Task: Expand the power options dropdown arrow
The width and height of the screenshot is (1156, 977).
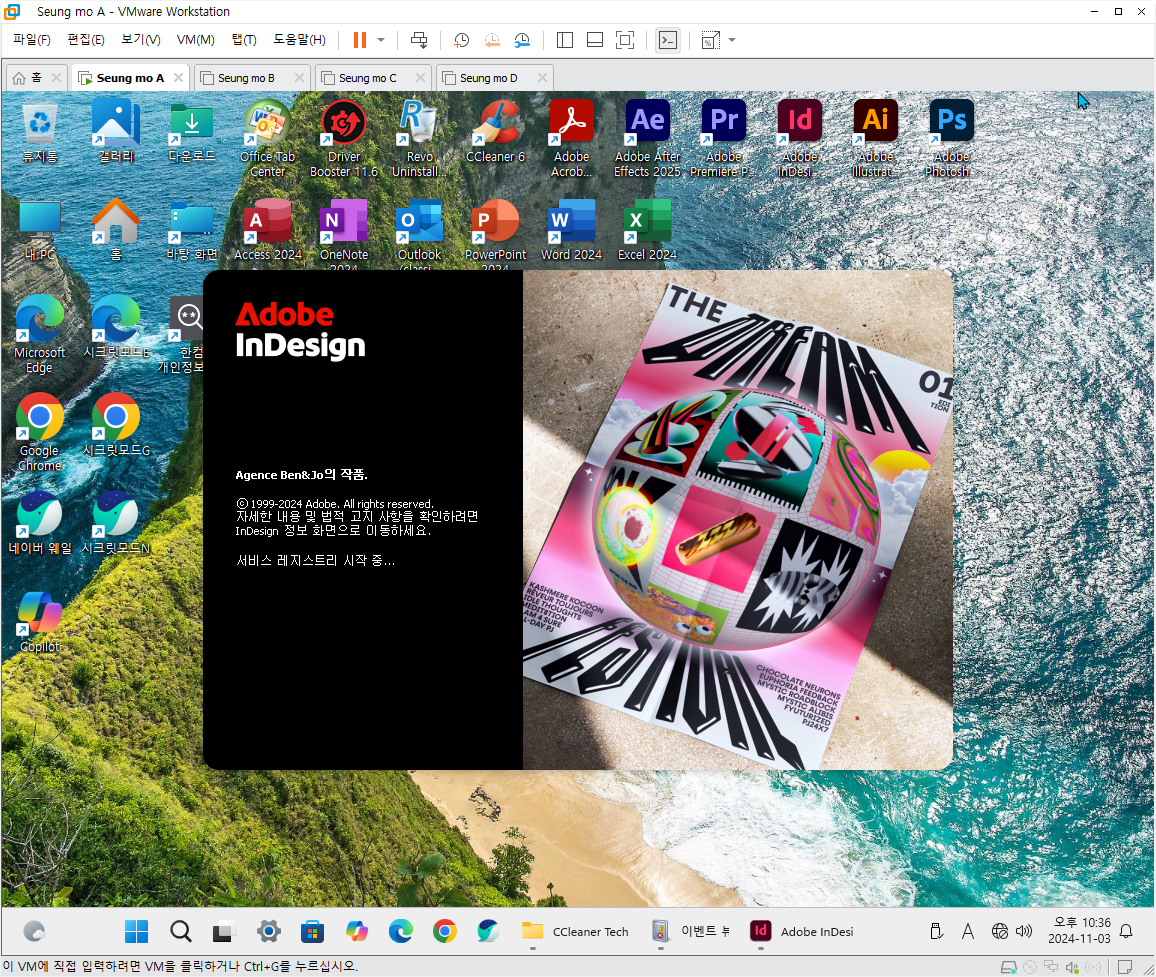Action: click(381, 40)
